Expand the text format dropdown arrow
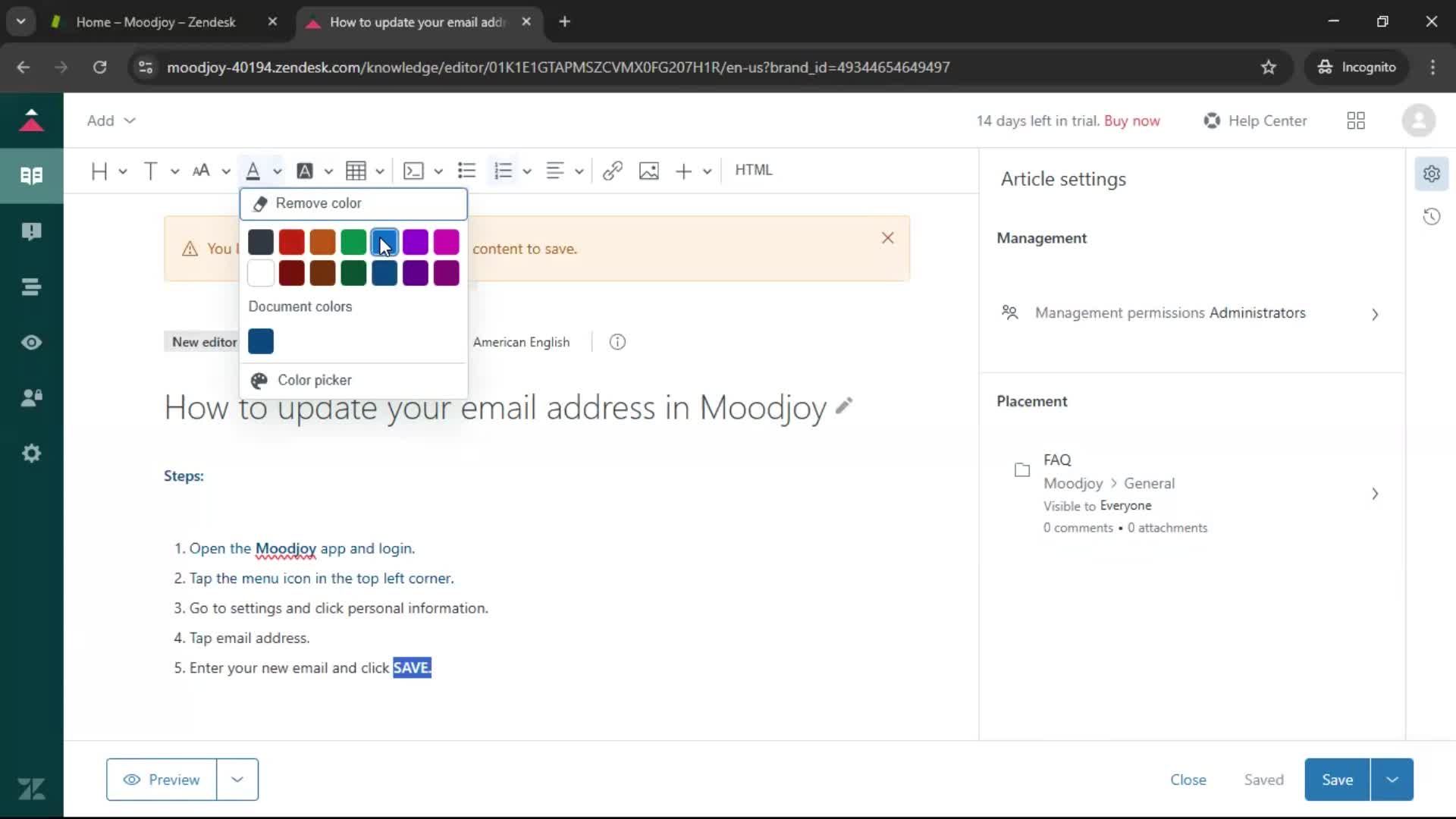The image size is (1456, 819). coord(174,171)
